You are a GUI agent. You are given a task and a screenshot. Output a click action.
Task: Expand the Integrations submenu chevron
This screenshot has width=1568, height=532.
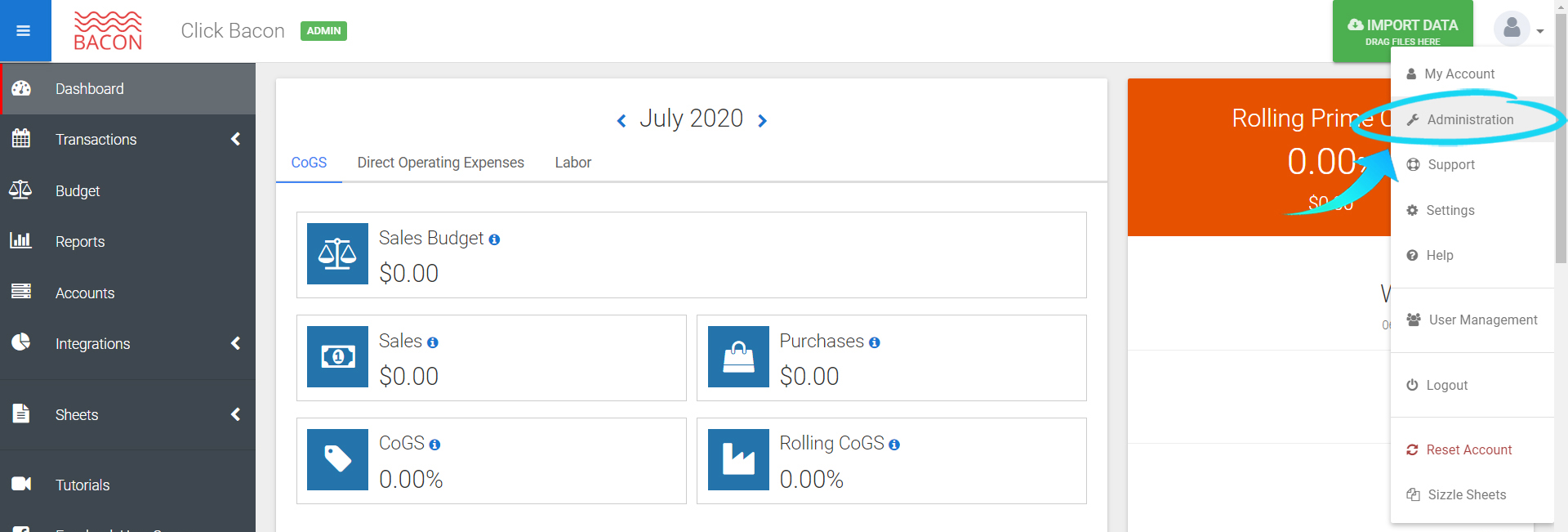click(235, 343)
